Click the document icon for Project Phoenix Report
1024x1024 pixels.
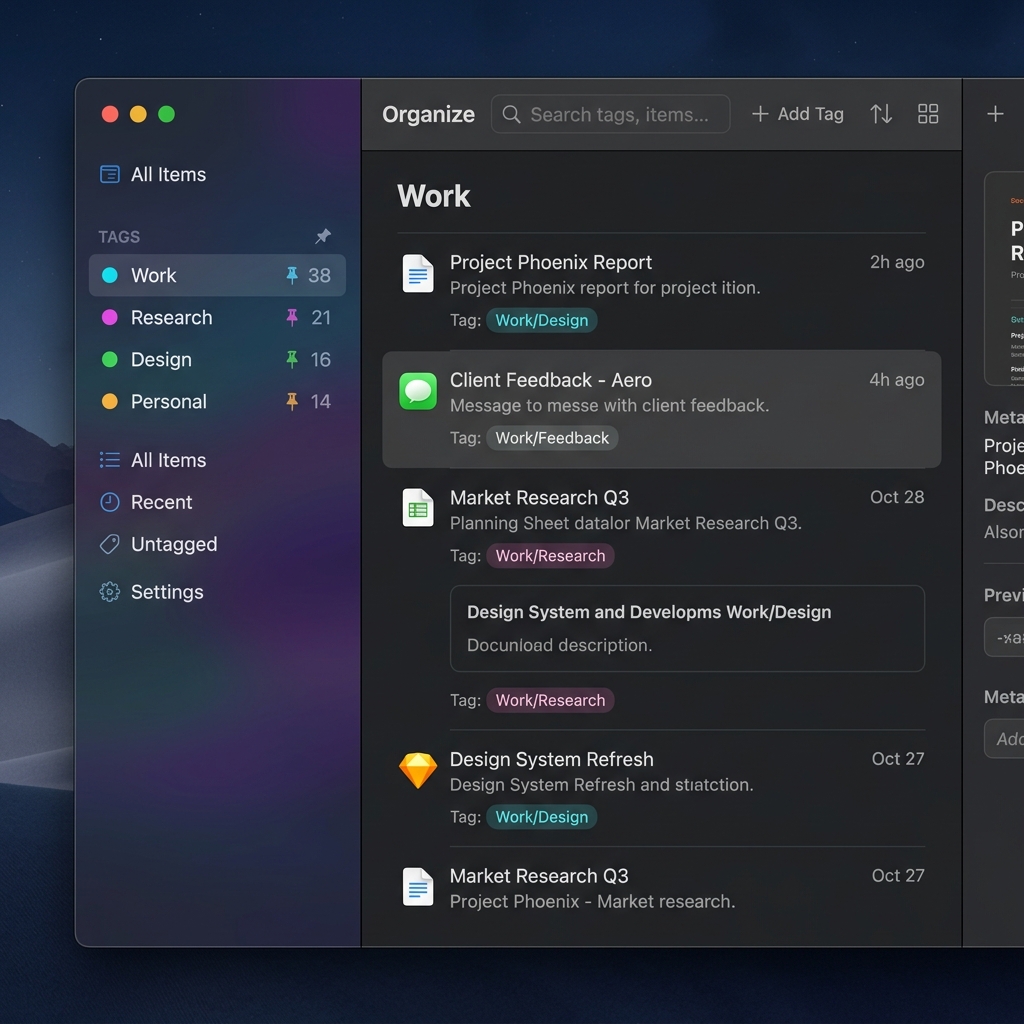coord(418,273)
